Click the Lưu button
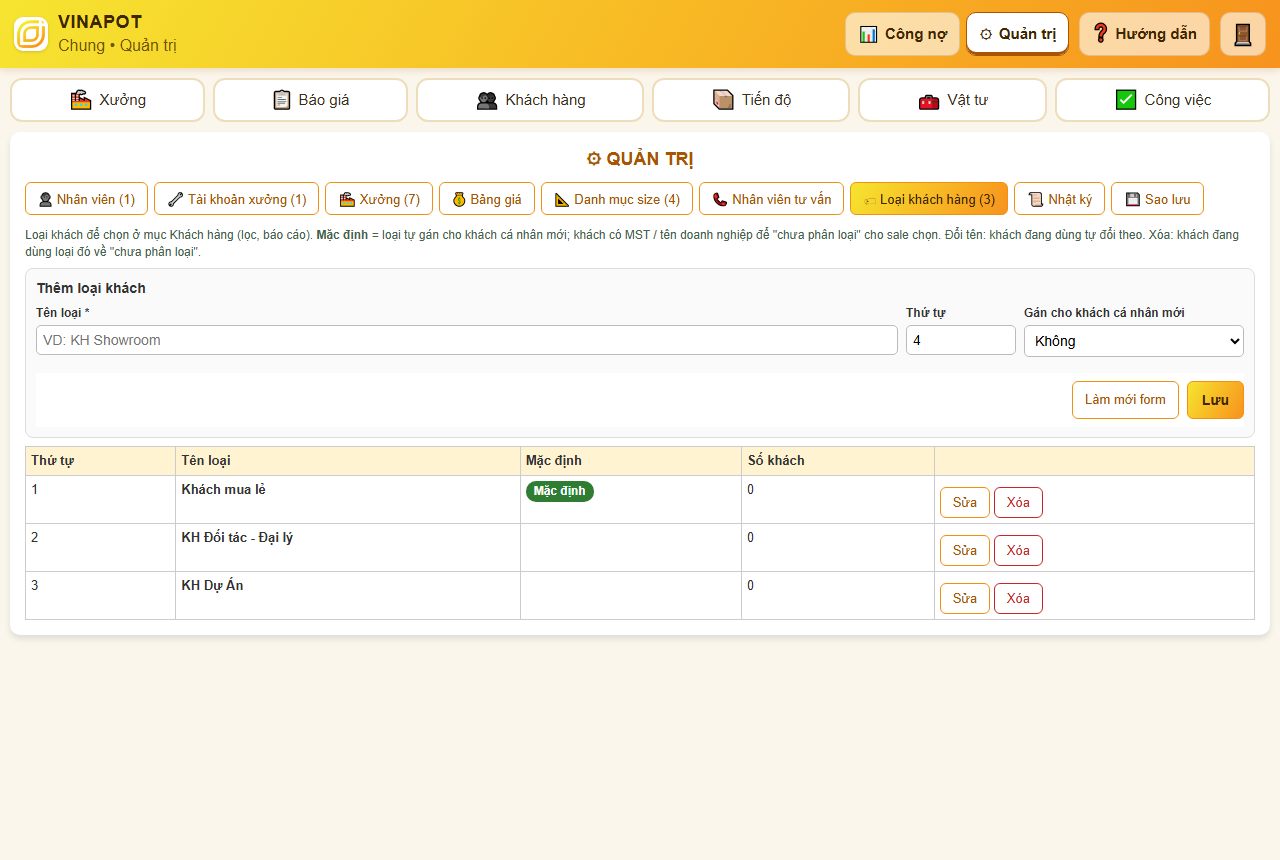Screen dimensions: 1280x860 pos(1215,400)
